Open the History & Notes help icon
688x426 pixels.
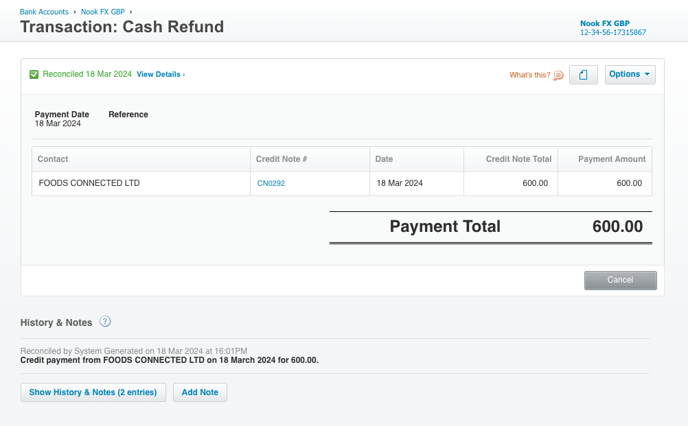click(x=105, y=322)
